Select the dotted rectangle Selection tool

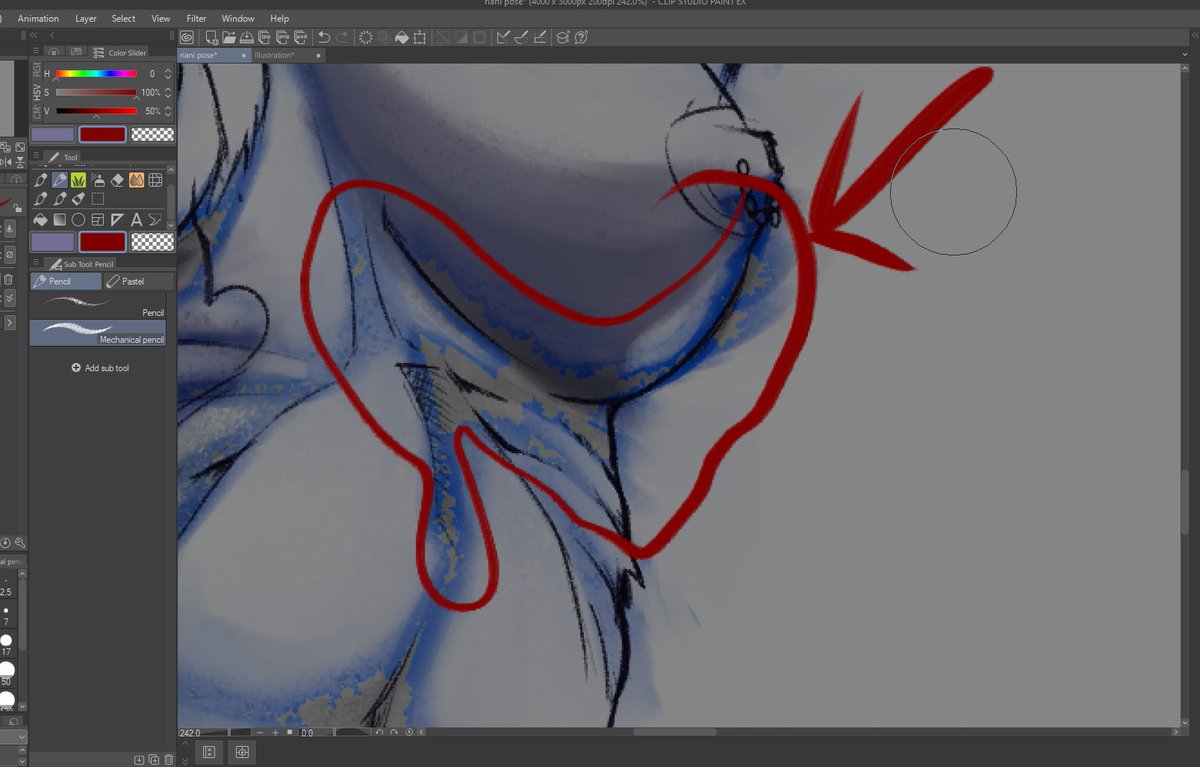pos(98,199)
